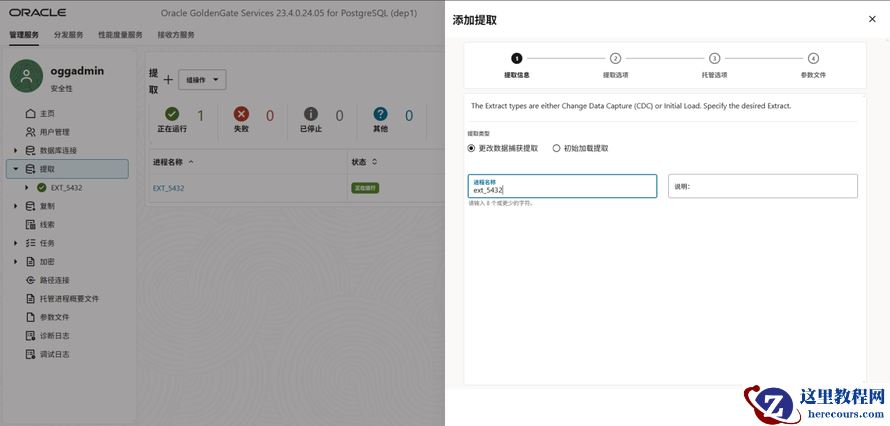This screenshot has height=426, width=890.
Task: Click the 说明 description input field
Action: [x=763, y=186]
